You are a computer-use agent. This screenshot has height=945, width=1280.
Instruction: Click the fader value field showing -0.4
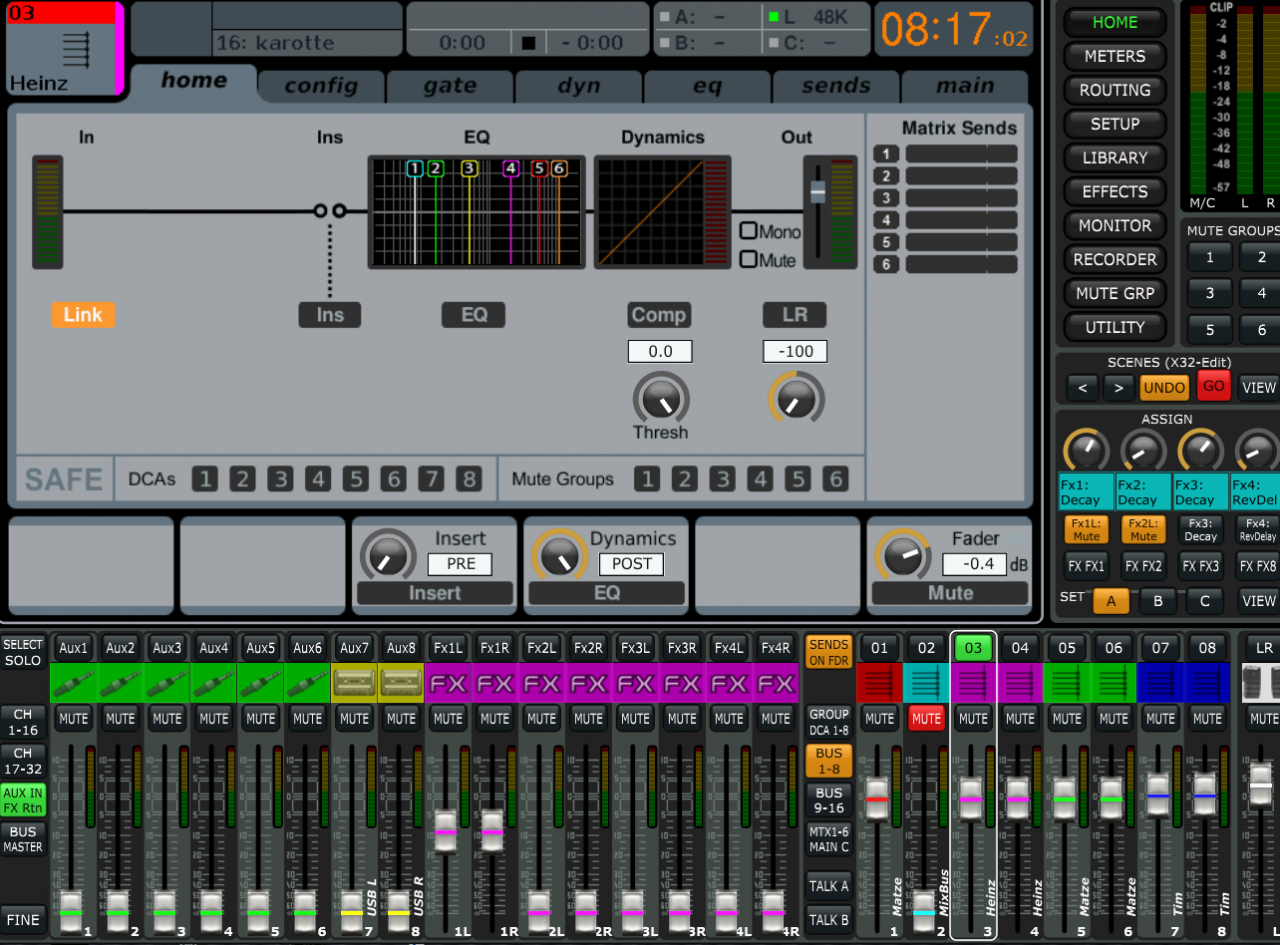coord(974,564)
